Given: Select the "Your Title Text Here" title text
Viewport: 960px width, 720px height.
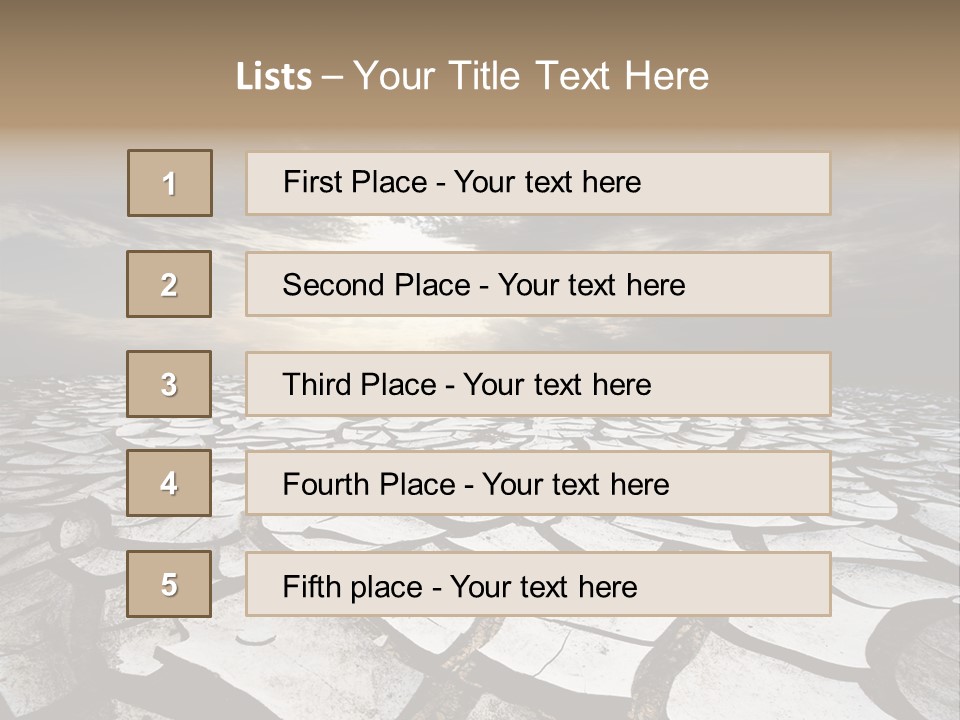Looking at the screenshot, I should point(531,76).
